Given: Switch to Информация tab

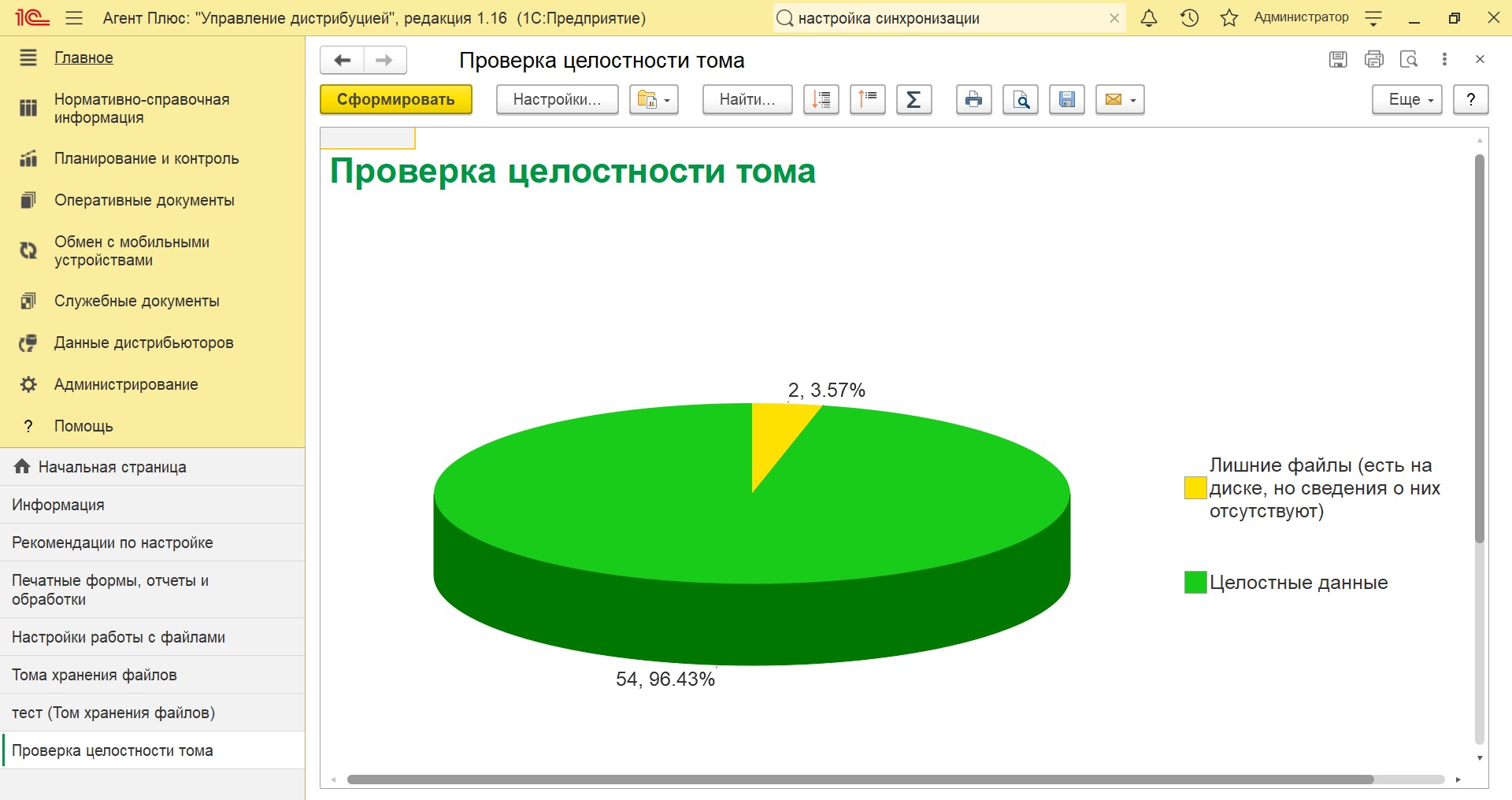Looking at the screenshot, I should click(153, 505).
